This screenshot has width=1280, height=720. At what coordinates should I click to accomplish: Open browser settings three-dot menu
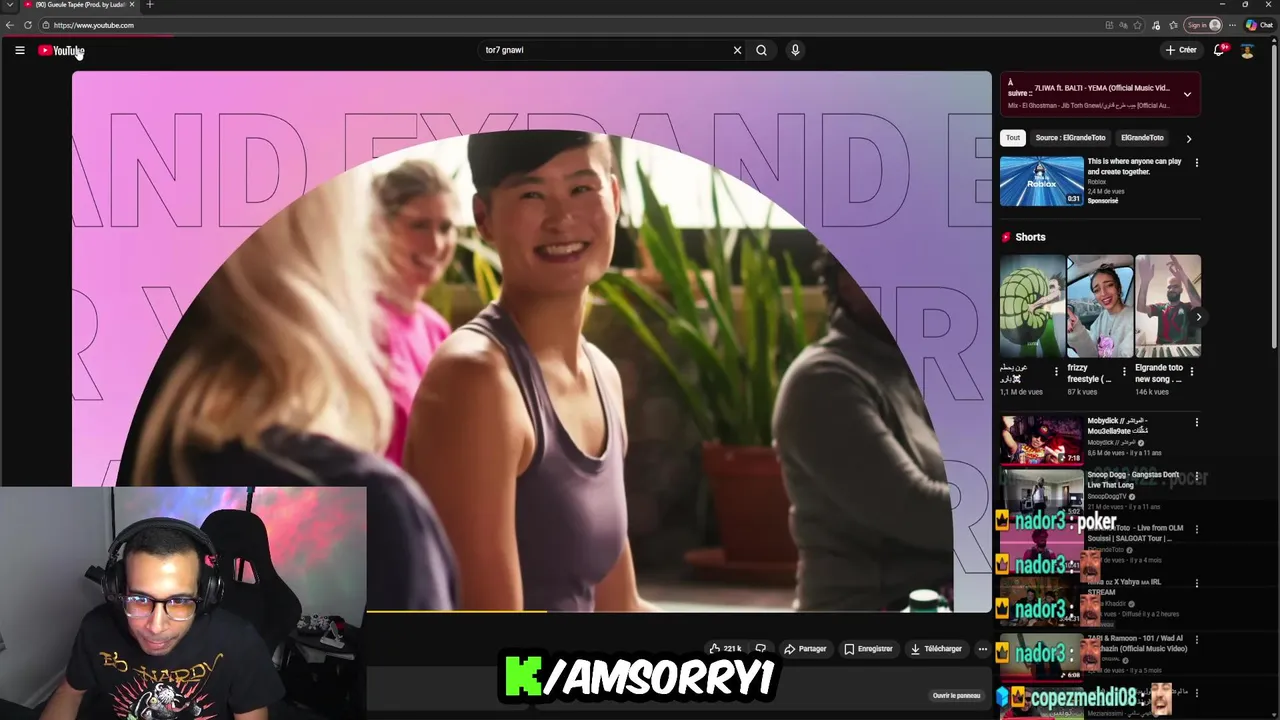[x=1232, y=25]
